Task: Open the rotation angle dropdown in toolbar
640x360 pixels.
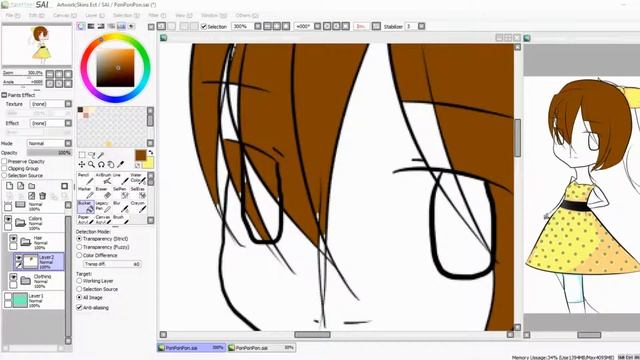Action: click(317, 26)
